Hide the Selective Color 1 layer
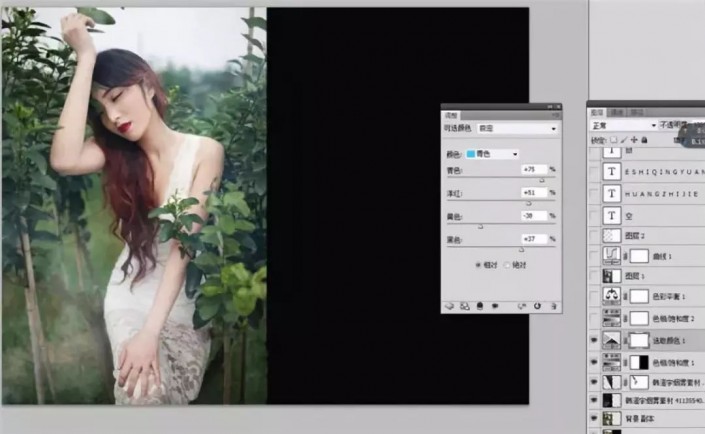The image size is (705, 434). 595,341
